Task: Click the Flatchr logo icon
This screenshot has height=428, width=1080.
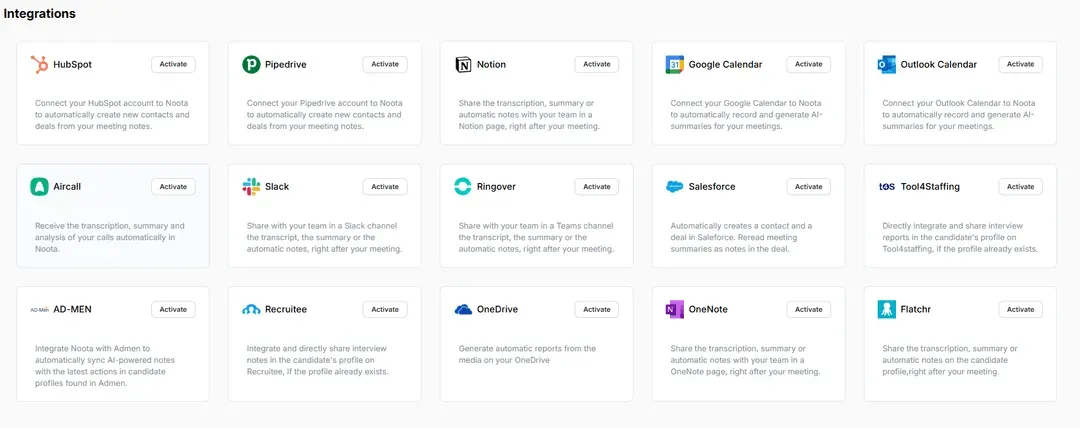Action: (886, 309)
